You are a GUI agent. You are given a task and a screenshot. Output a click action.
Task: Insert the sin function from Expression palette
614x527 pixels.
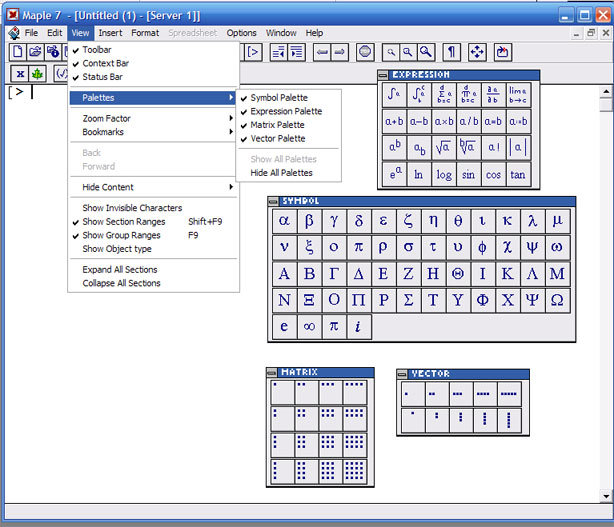pos(468,174)
